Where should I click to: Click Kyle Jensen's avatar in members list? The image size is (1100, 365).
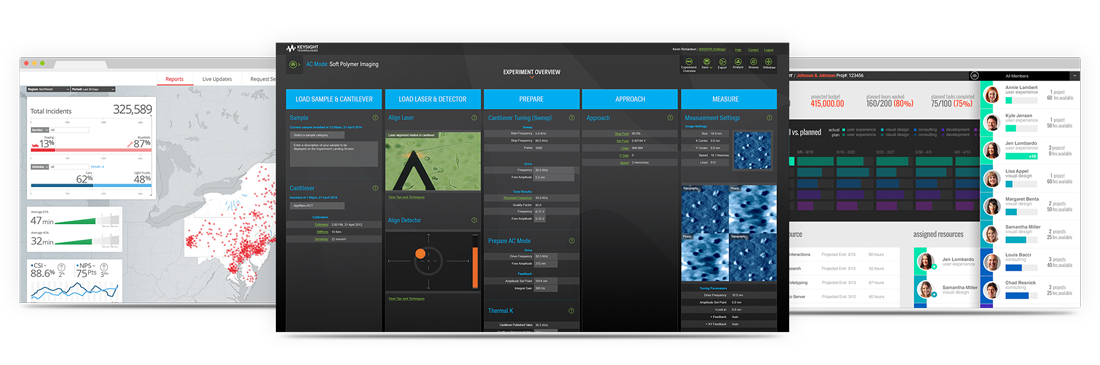pos(991,123)
